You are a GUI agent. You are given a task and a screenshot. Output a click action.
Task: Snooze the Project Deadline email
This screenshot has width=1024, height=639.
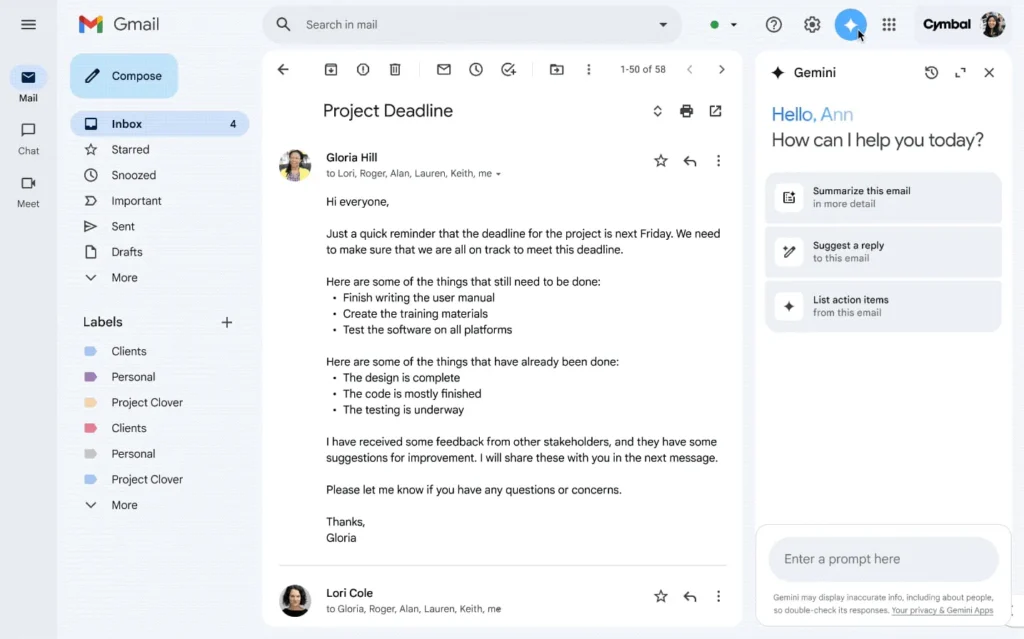click(475, 69)
